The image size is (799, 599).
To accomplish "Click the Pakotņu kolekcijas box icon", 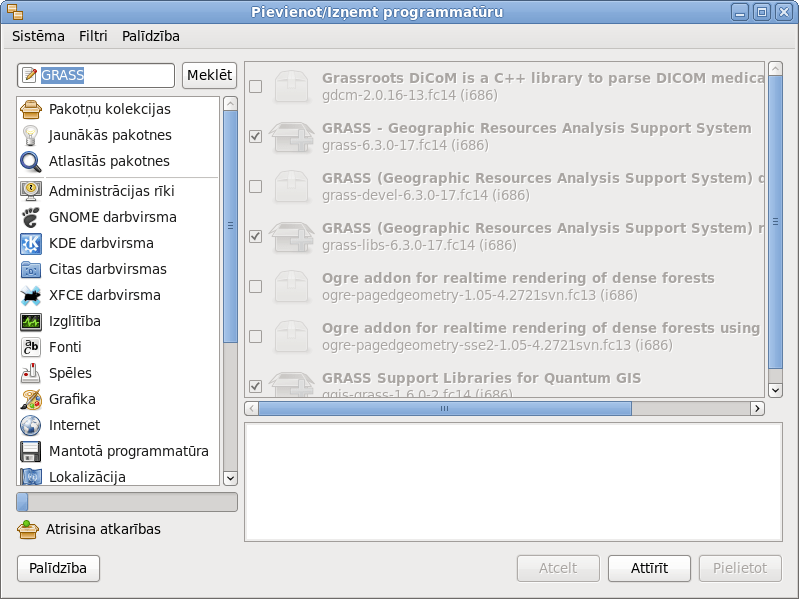I will tap(31, 109).
